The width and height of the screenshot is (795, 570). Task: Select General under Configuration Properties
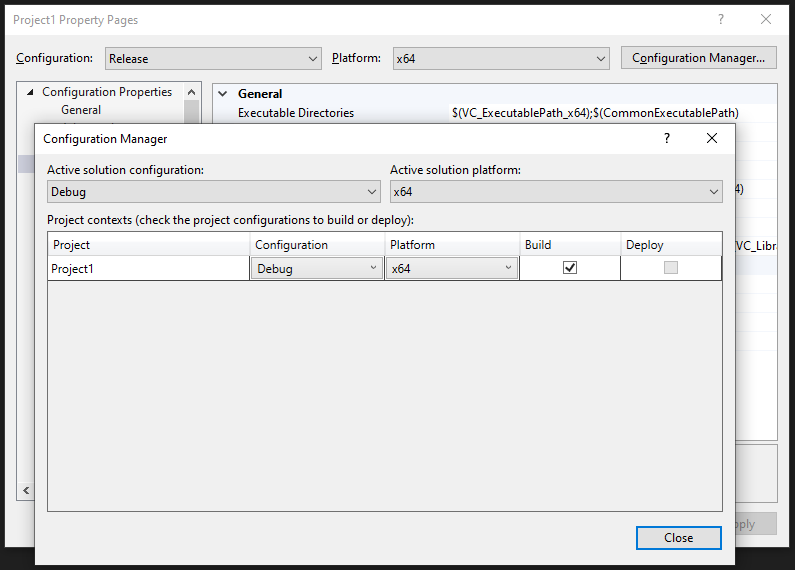tap(81, 110)
